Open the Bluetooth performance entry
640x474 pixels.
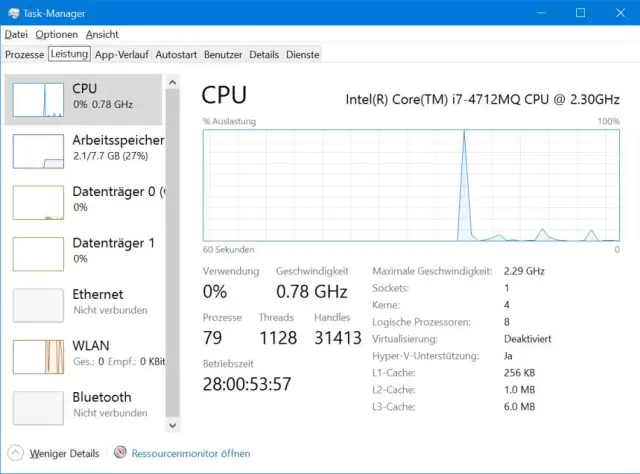[x=38, y=405]
